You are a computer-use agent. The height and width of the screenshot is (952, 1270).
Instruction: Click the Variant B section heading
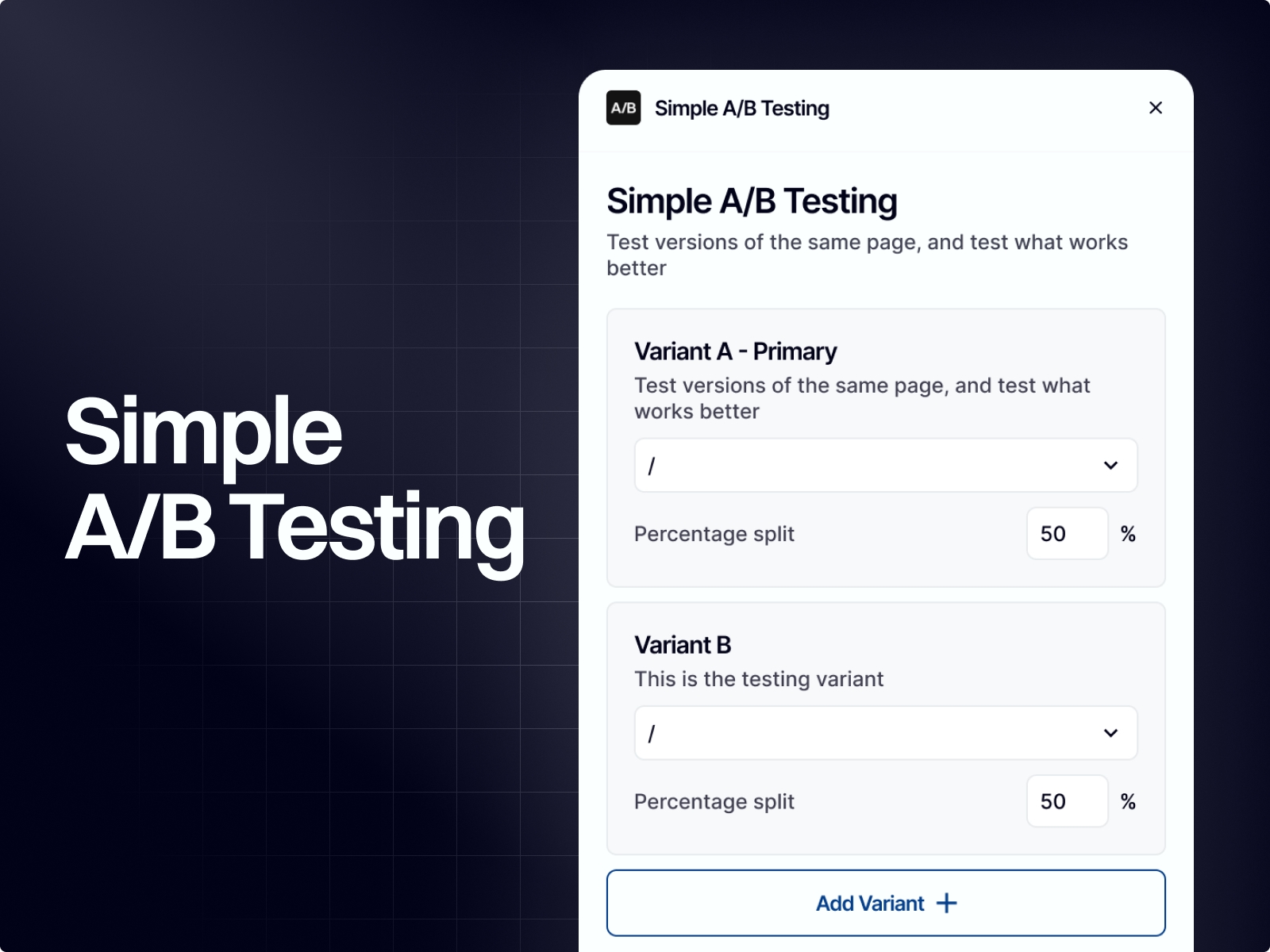point(683,645)
